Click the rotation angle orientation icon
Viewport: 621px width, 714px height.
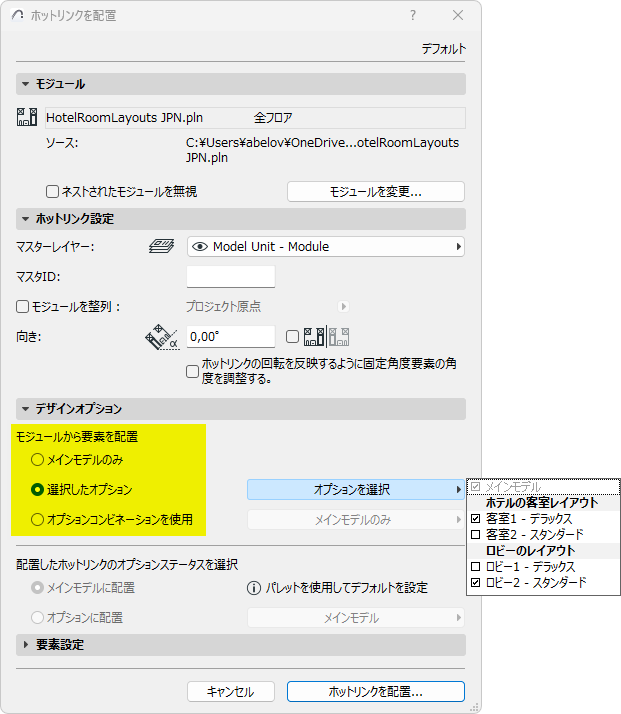click(162, 337)
